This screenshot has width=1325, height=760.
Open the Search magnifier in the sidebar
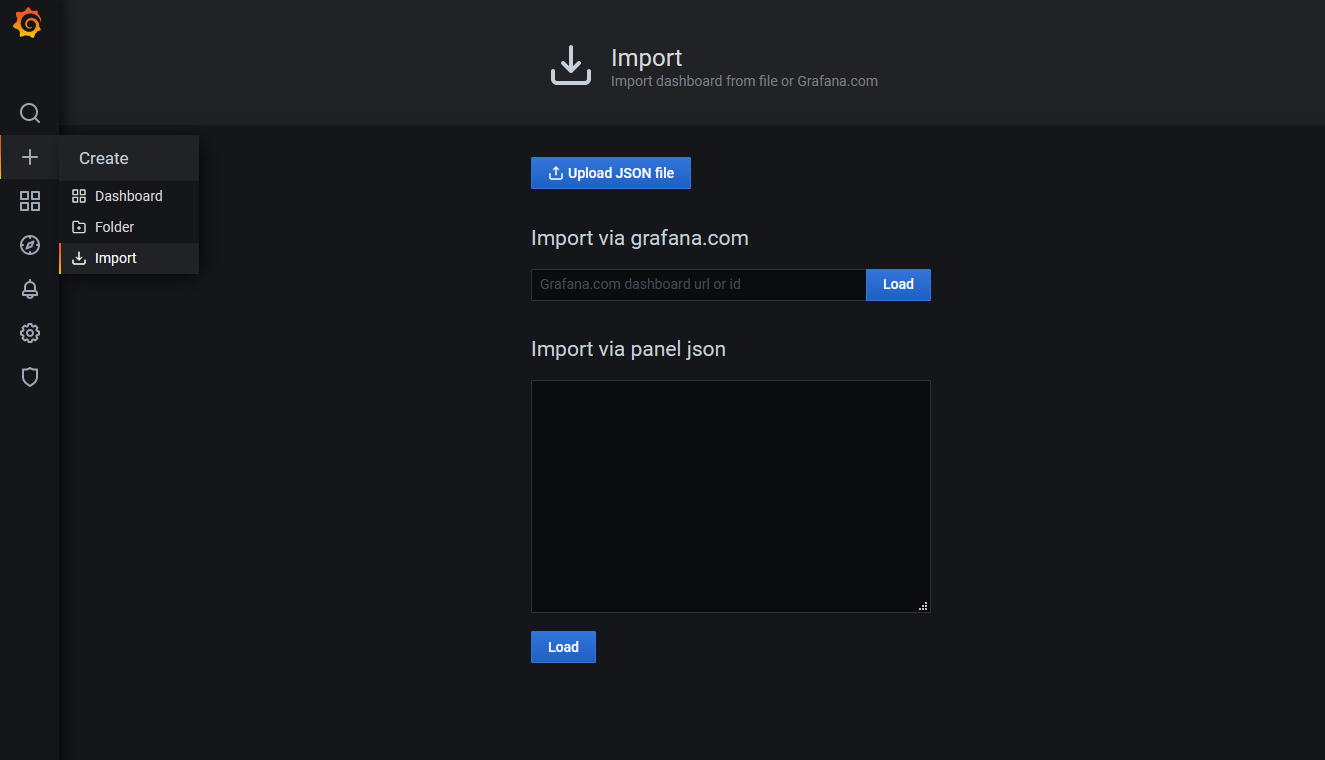(30, 113)
